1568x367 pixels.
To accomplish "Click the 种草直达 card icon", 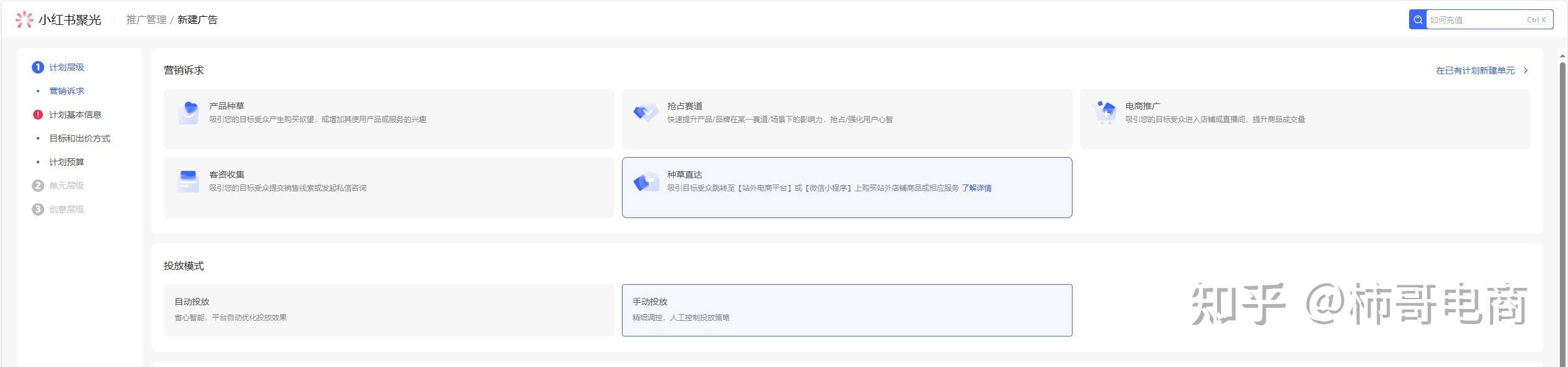I will click(x=646, y=182).
